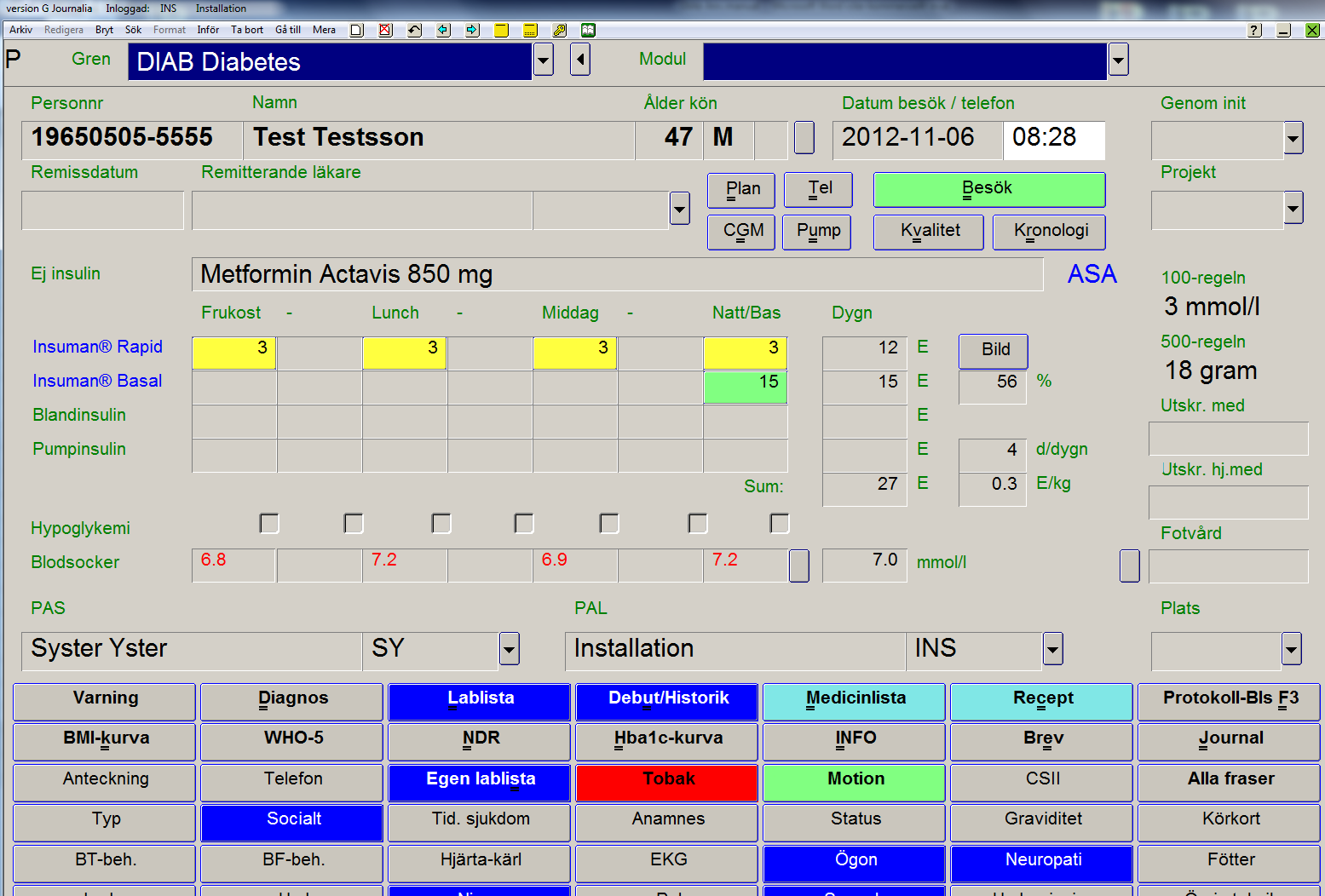Click the Insuman Rapid label
The image size is (1325, 896).
[97, 347]
